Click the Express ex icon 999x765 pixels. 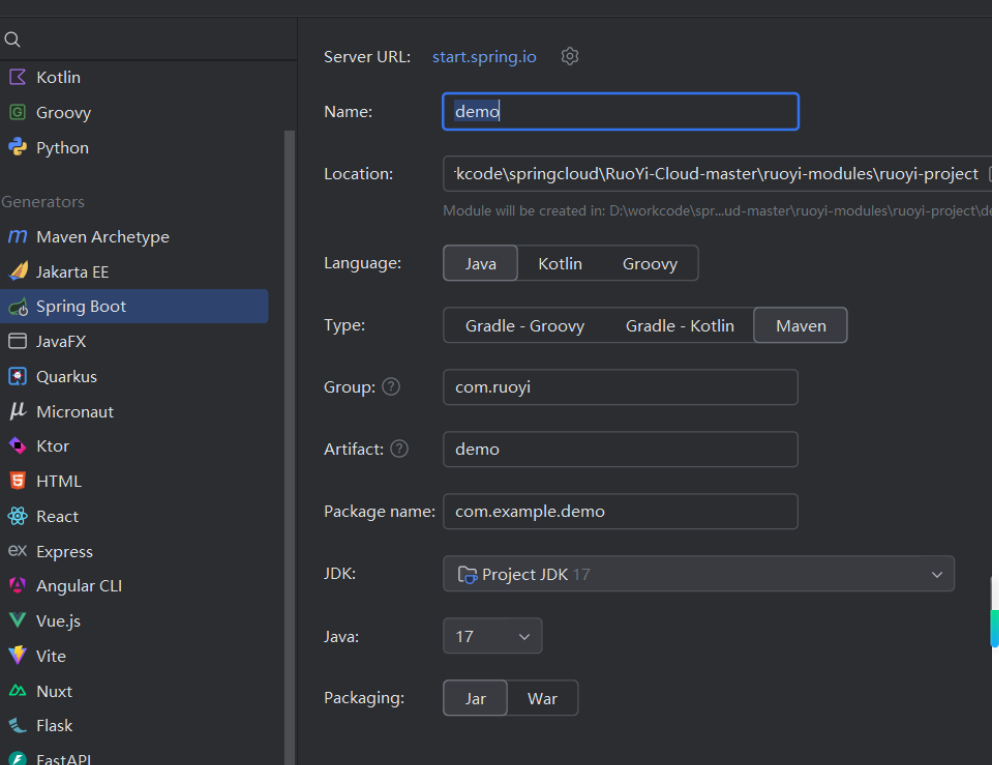[17, 550]
